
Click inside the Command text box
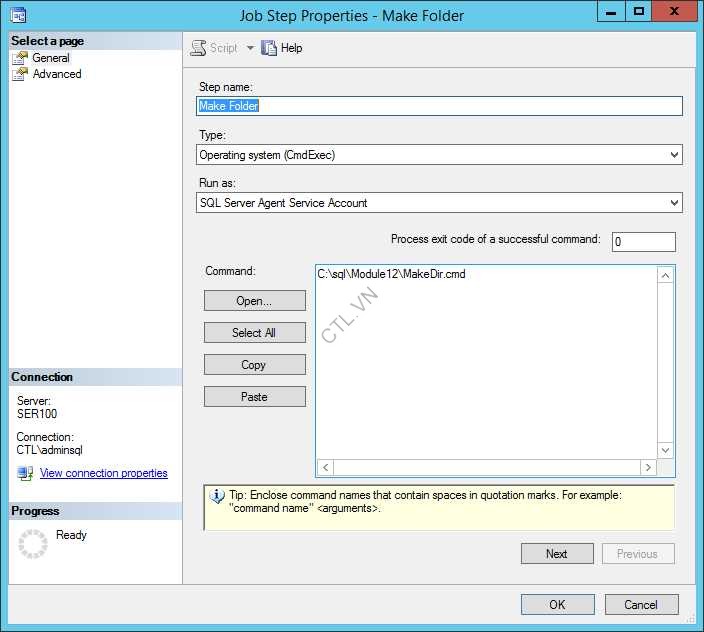click(x=486, y=362)
